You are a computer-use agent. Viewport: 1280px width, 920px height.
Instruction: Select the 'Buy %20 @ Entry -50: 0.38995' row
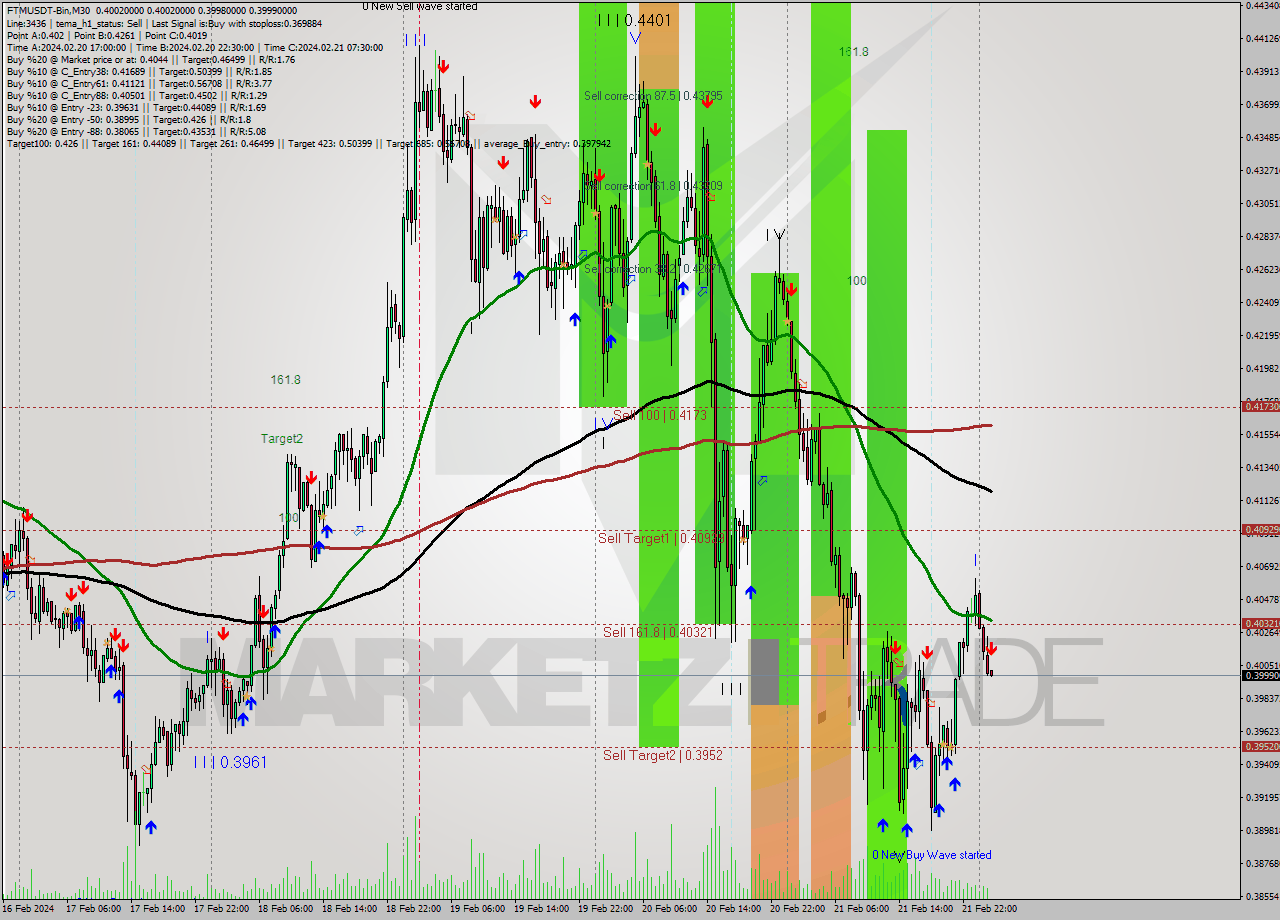(131, 119)
